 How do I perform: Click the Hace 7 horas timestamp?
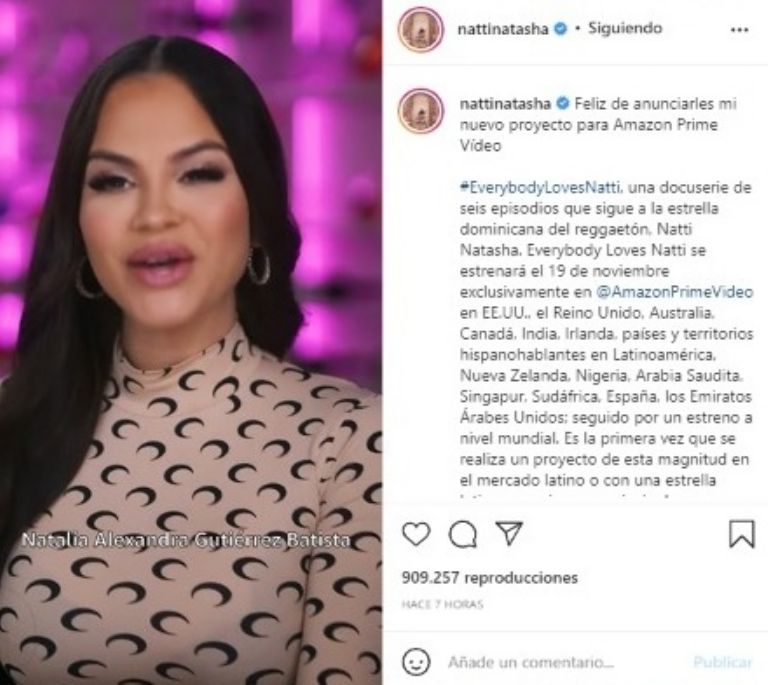pyautogui.click(x=442, y=605)
